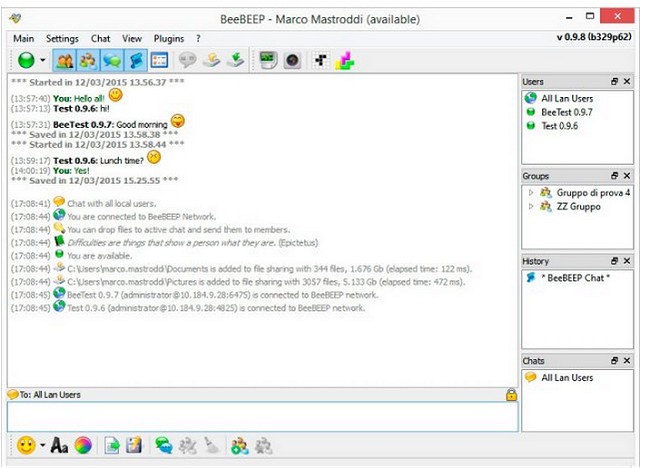
Task: Close the Groups panel
Action: [x=627, y=176]
